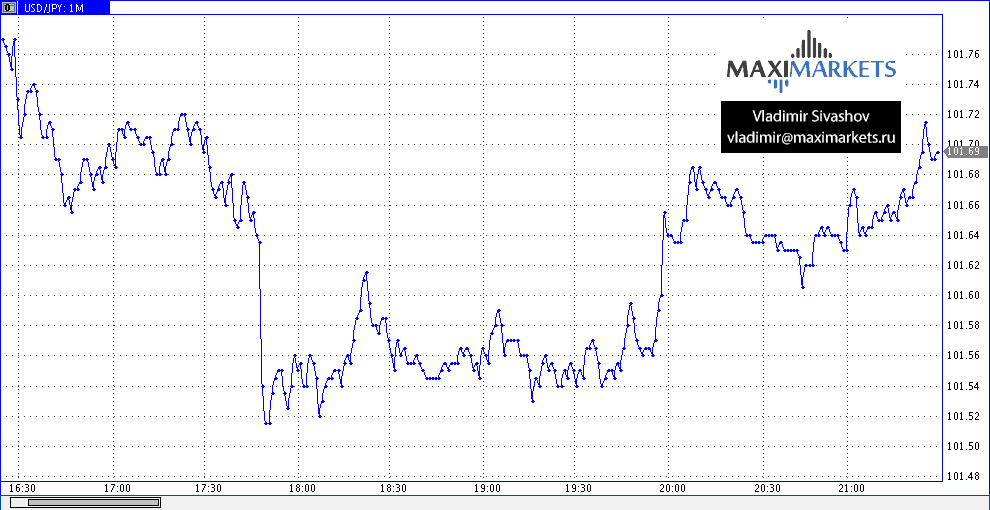Click the chart window icon beside USD/JPY title
Viewport: 990px width, 510px height.
pos(8,7)
